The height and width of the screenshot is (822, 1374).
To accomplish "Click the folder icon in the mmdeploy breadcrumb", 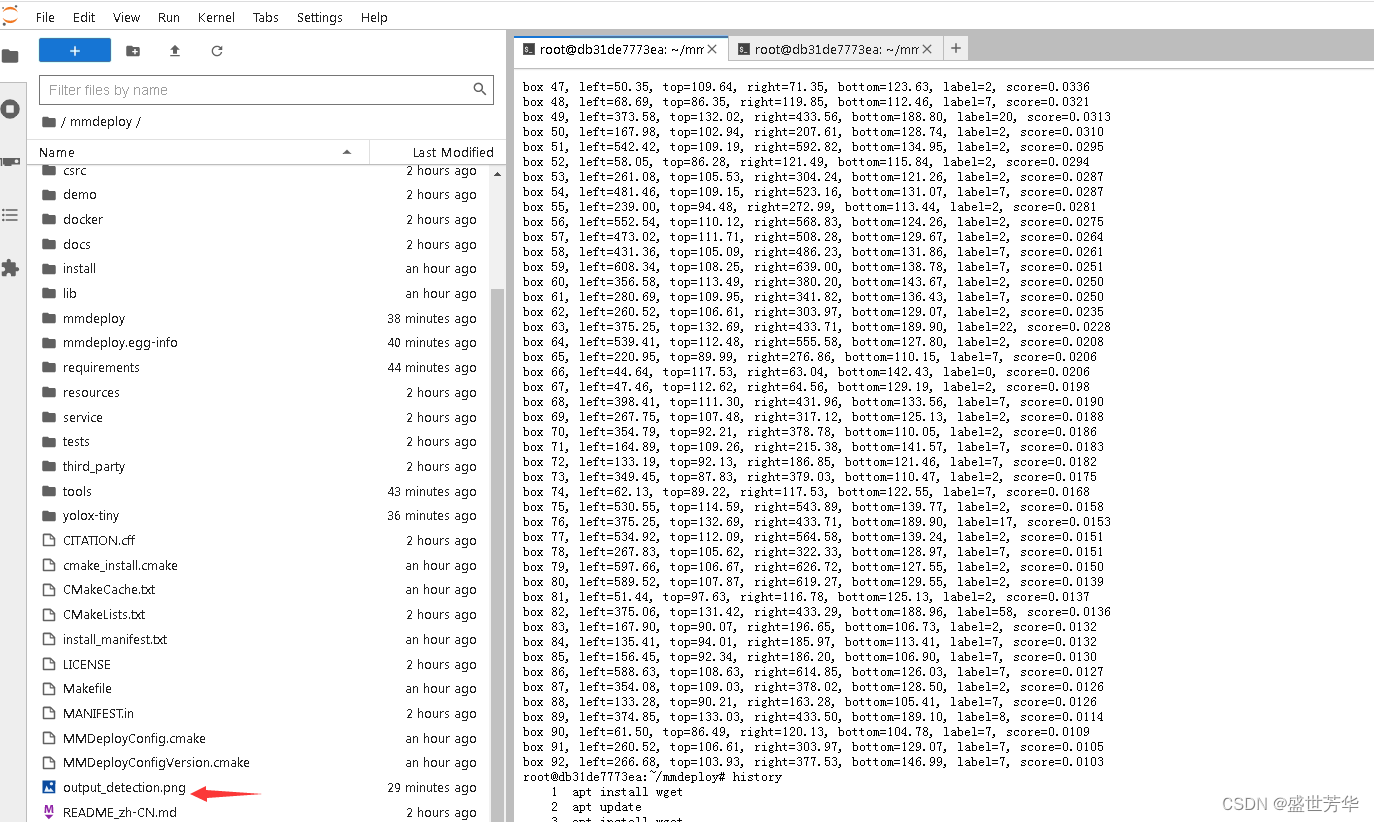I will point(49,120).
